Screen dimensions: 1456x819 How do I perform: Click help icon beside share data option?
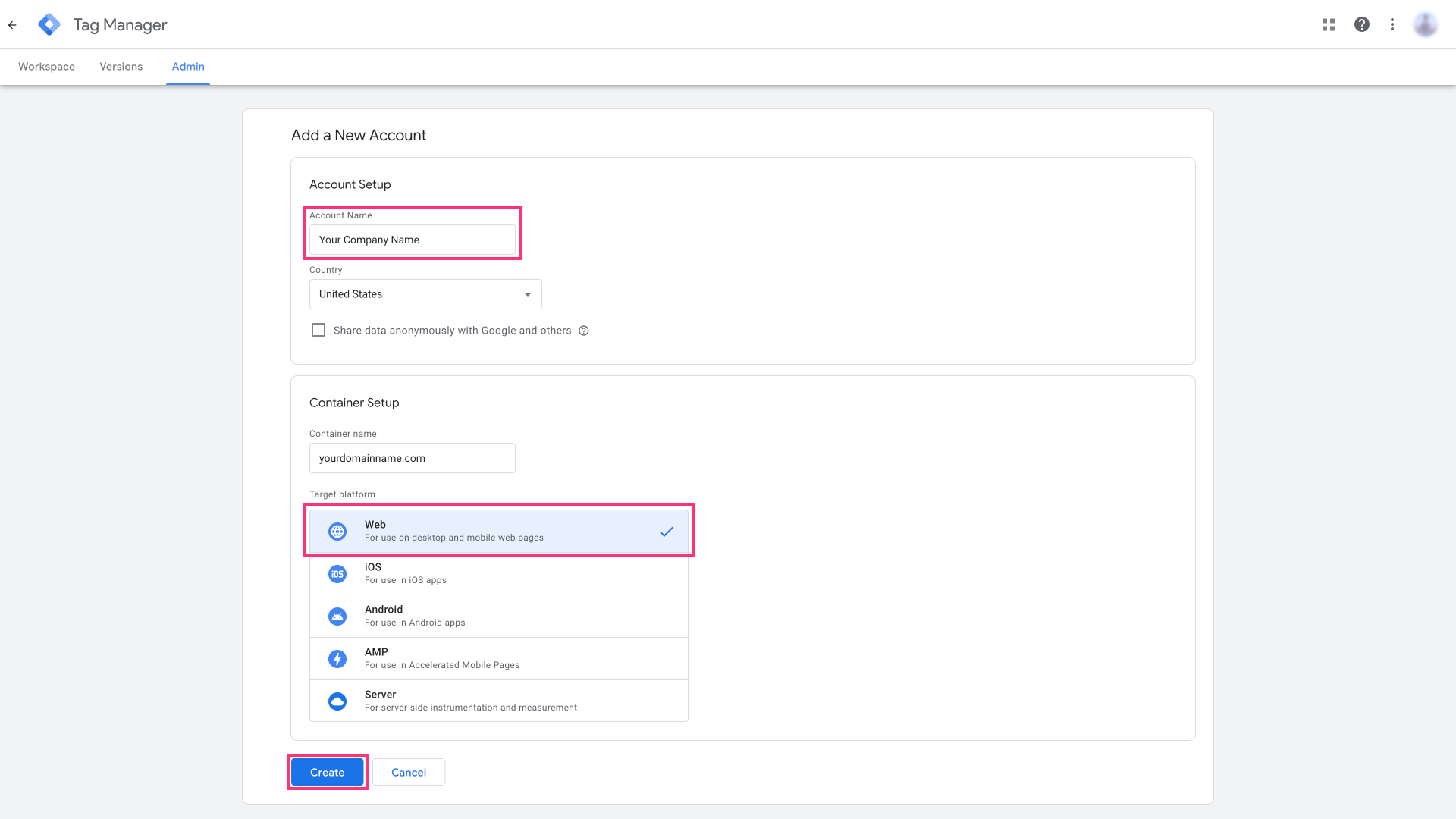pos(584,331)
